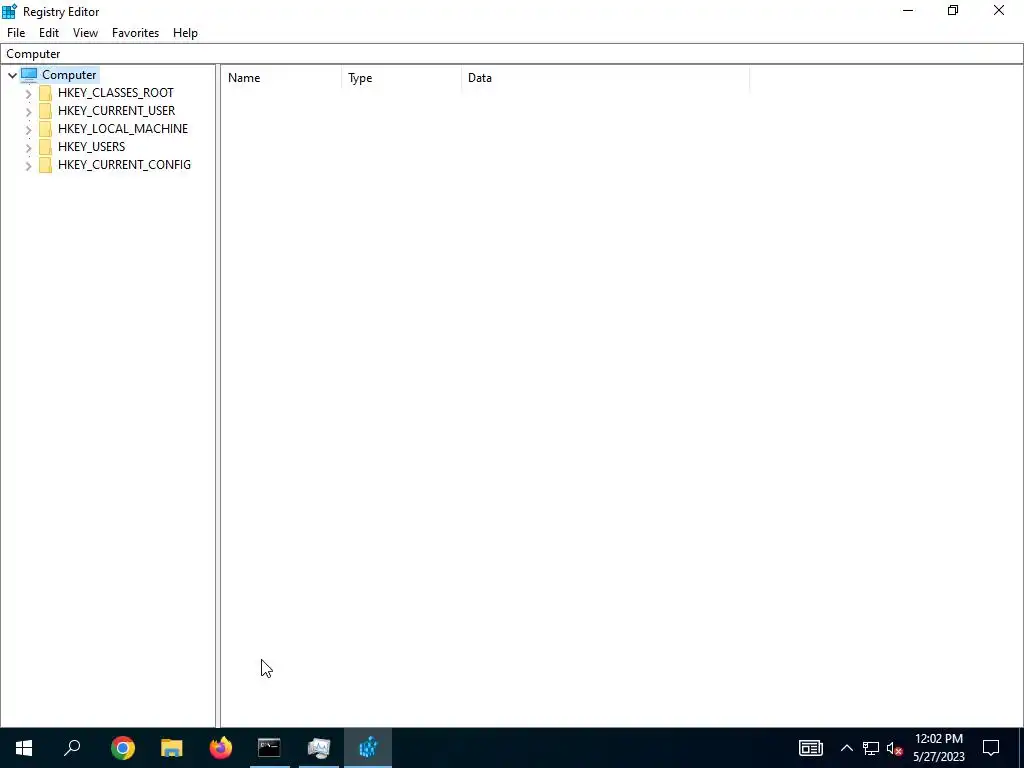Expand the HKEY_LOCAL_MACHINE chevron

click(x=28, y=129)
